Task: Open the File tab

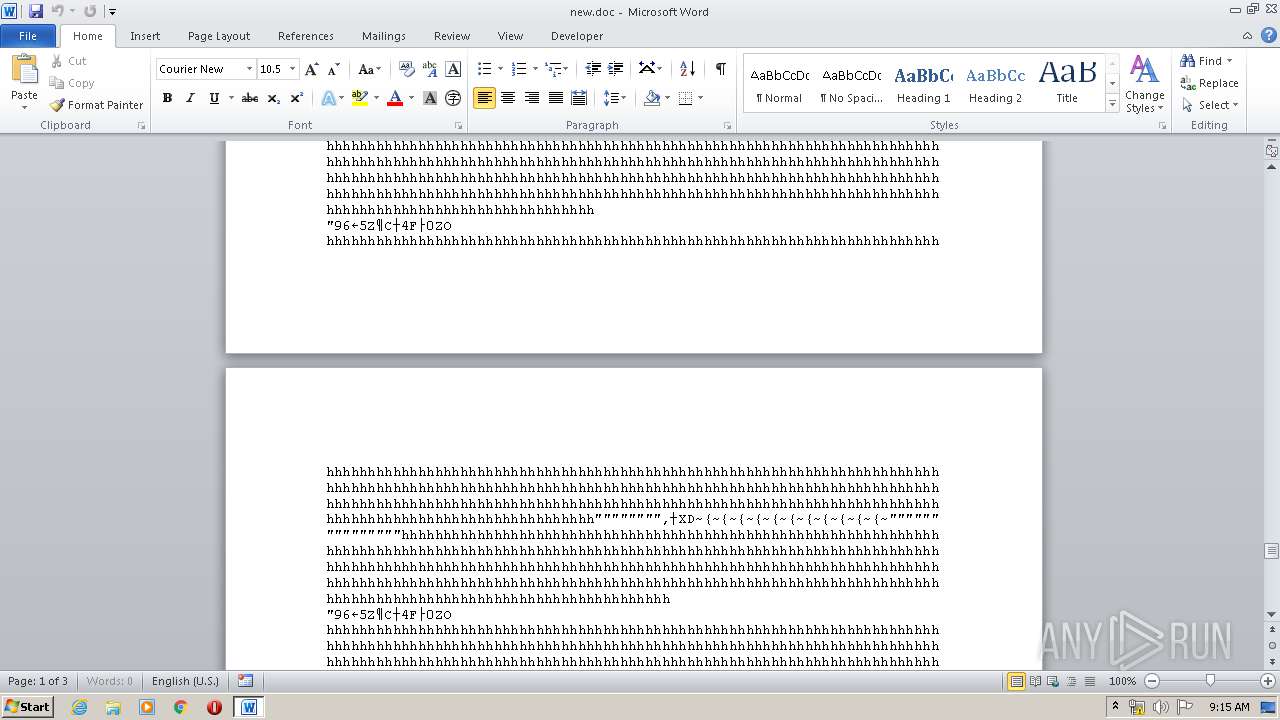Action: (28, 36)
